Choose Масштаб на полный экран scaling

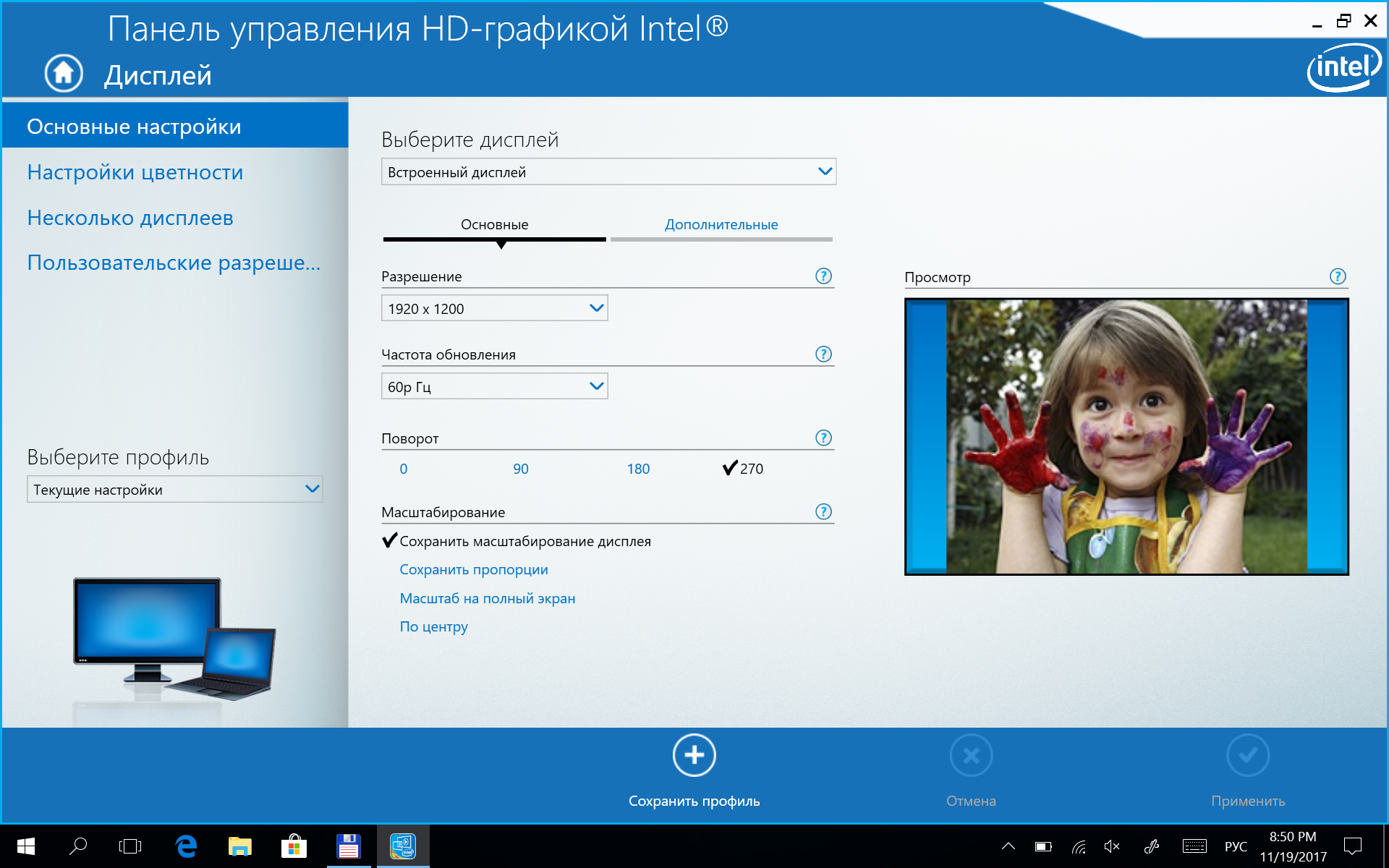[x=488, y=598]
